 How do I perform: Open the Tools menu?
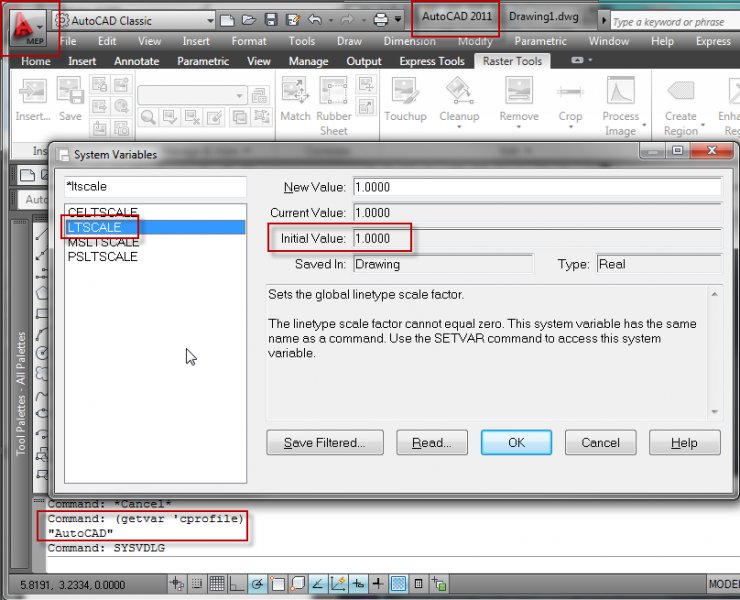click(302, 42)
